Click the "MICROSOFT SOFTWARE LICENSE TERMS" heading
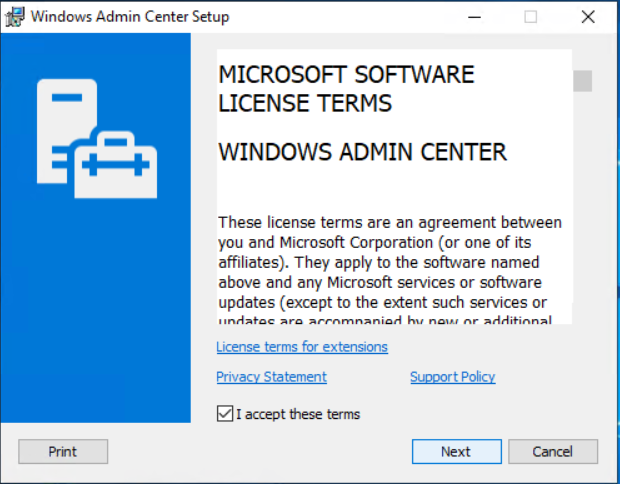The height and width of the screenshot is (484, 620). [x=346, y=89]
